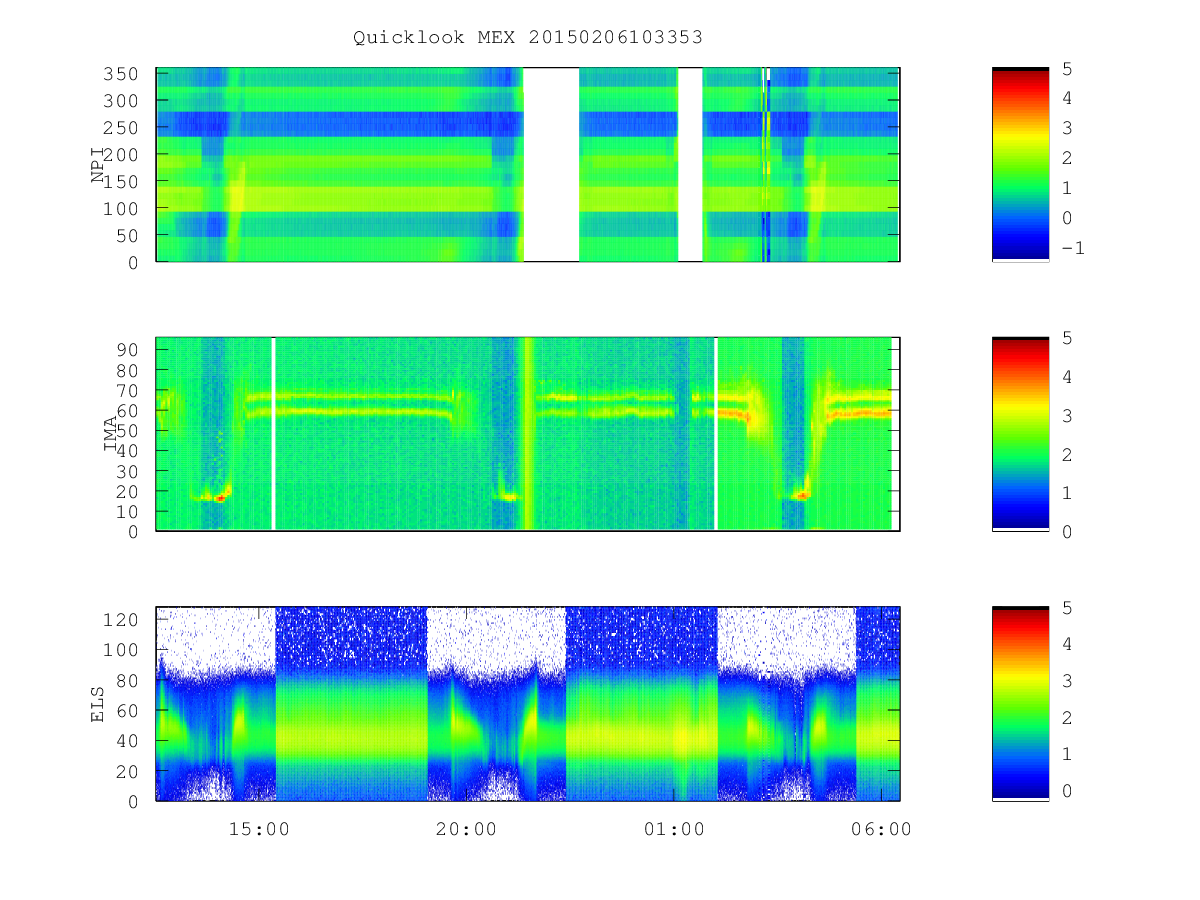Click the -1 label on NPI colorbar
1200x900 pixels.
[1072, 248]
